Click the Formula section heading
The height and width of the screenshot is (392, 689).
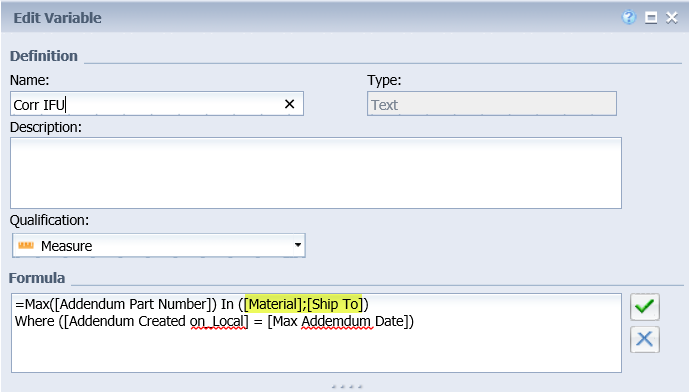click(37, 278)
